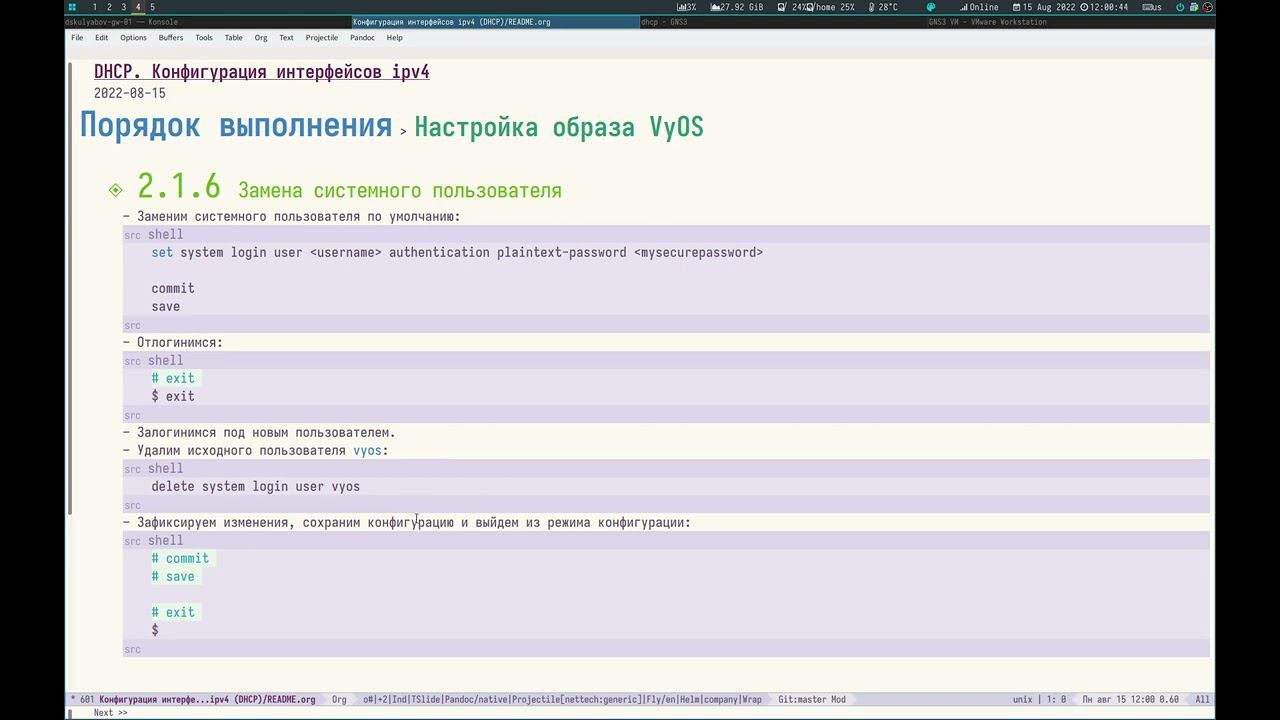This screenshot has width=1280, height=720.
Task: Switch to workspace 5
Action: [x=153, y=7]
